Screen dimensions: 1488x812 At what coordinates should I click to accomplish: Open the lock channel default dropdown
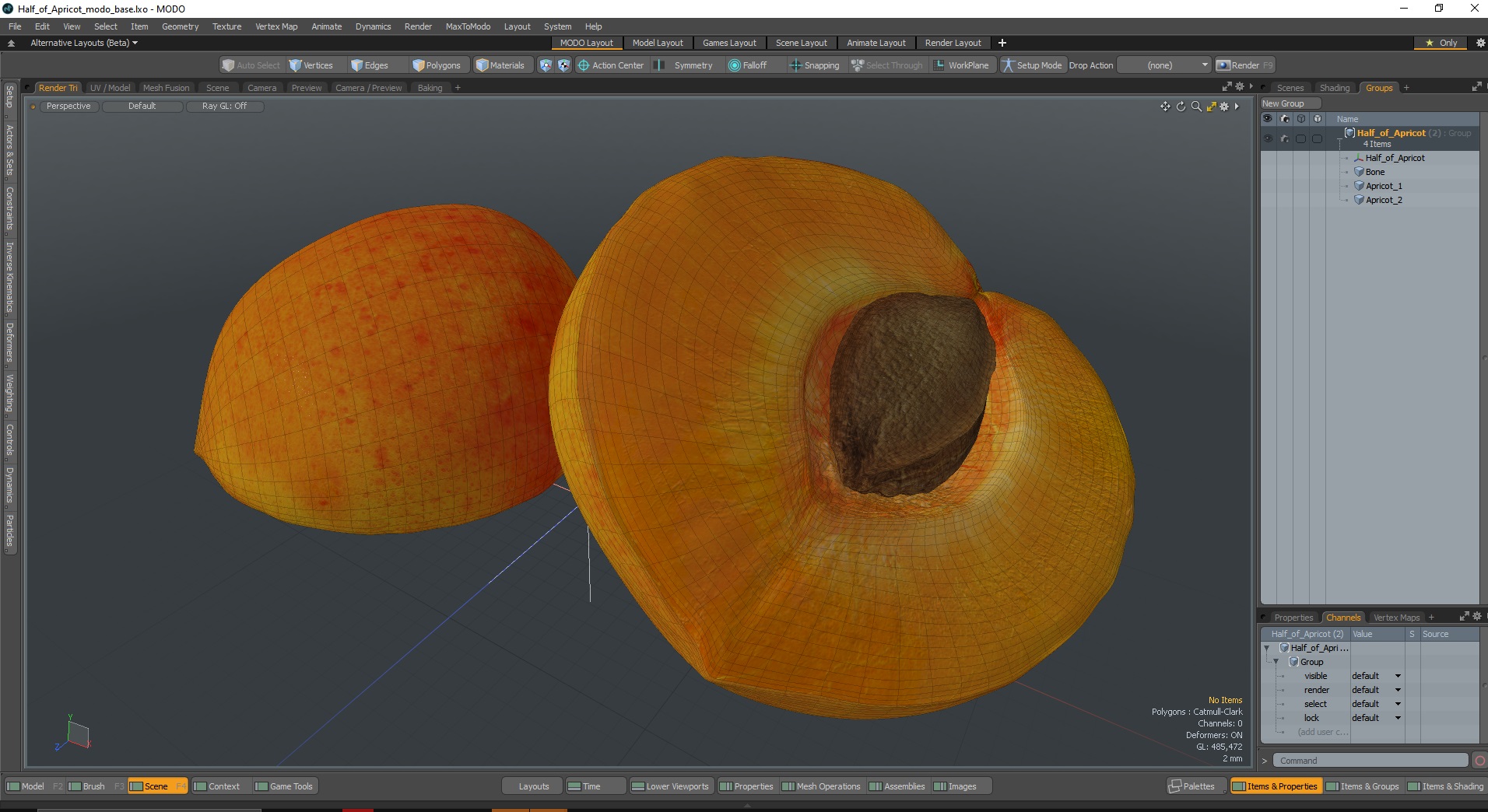(1376, 718)
